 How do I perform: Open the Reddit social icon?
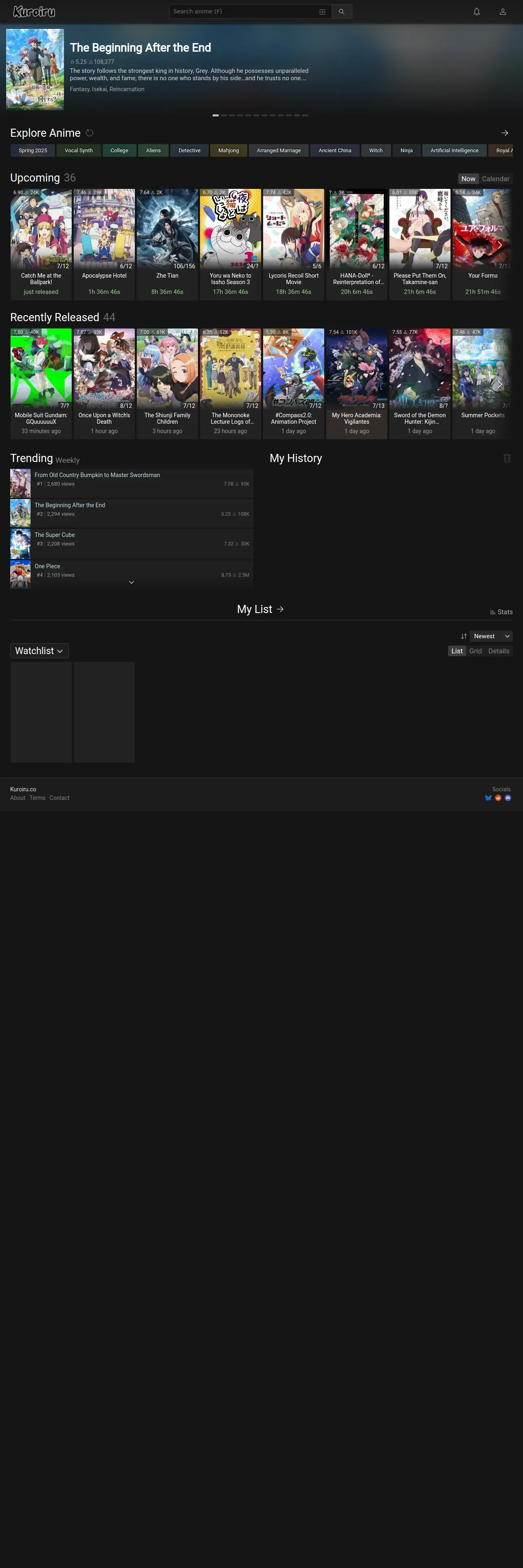pos(498,798)
